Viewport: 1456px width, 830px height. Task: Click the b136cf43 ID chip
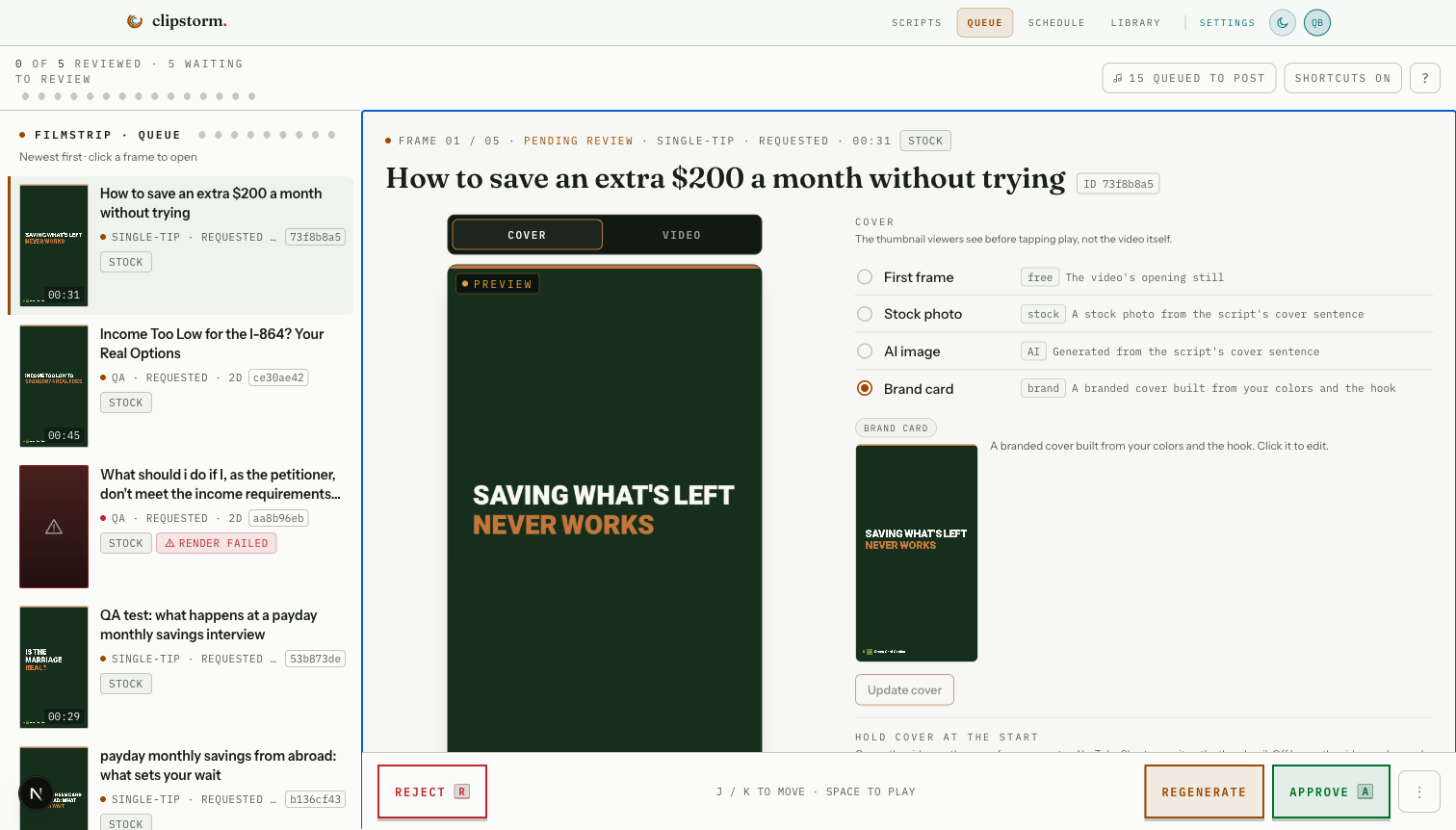[x=316, y=799]
